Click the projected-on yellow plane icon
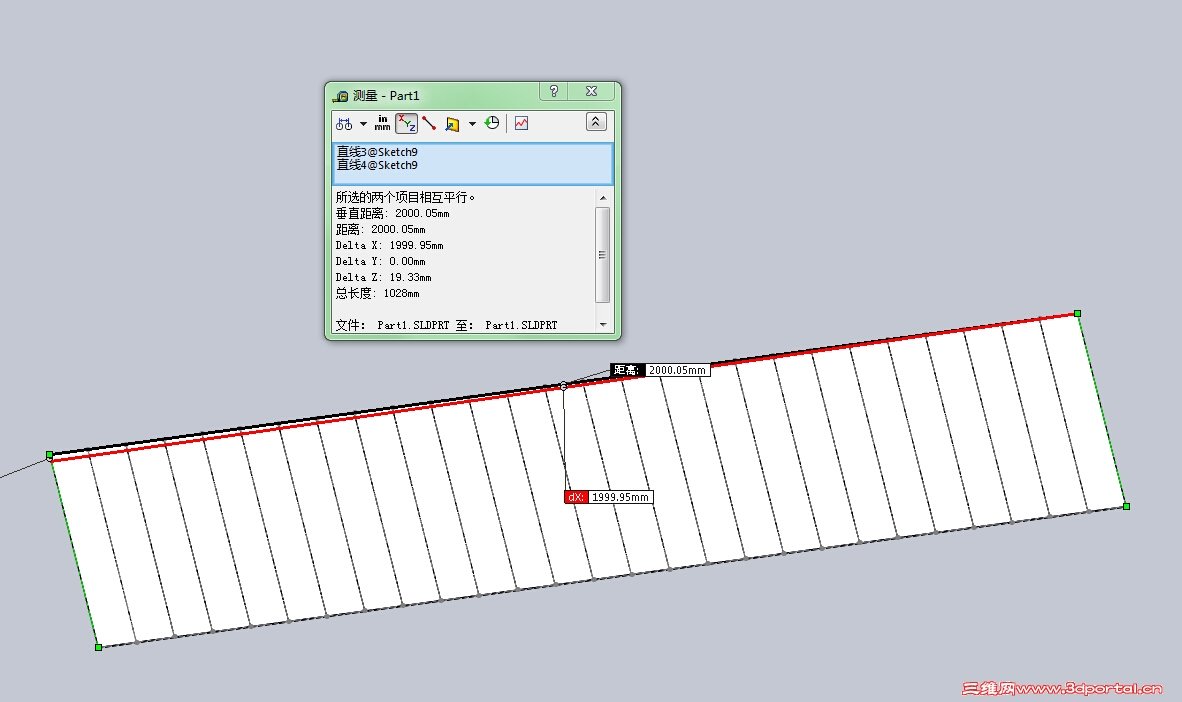This screenshot has width=1182, height=702. (x=452, y=124)
